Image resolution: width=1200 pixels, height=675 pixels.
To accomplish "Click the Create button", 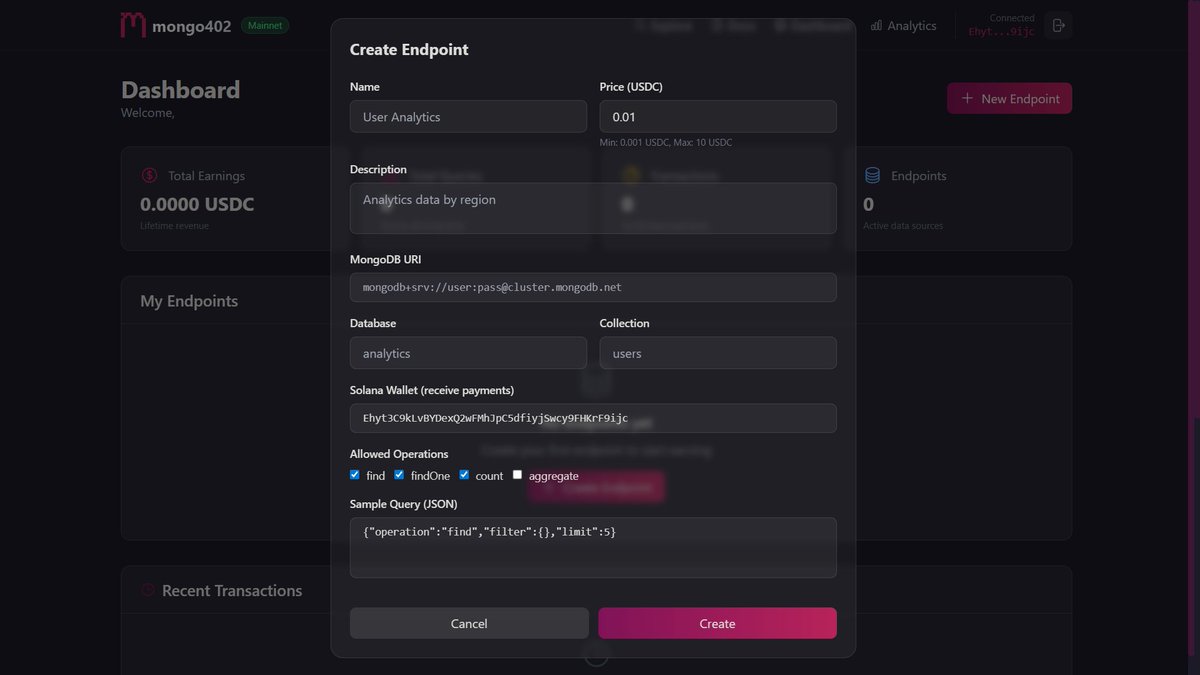I will tap(717, 623).
